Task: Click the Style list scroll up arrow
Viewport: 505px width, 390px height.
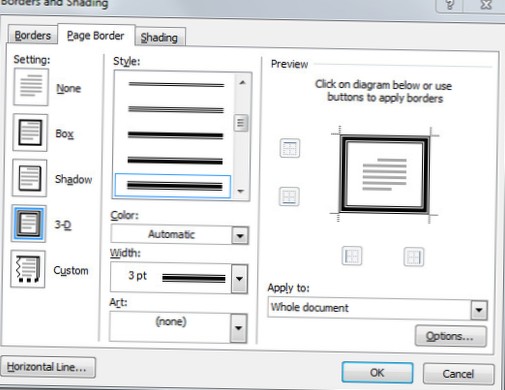Action: click(242, 82)
